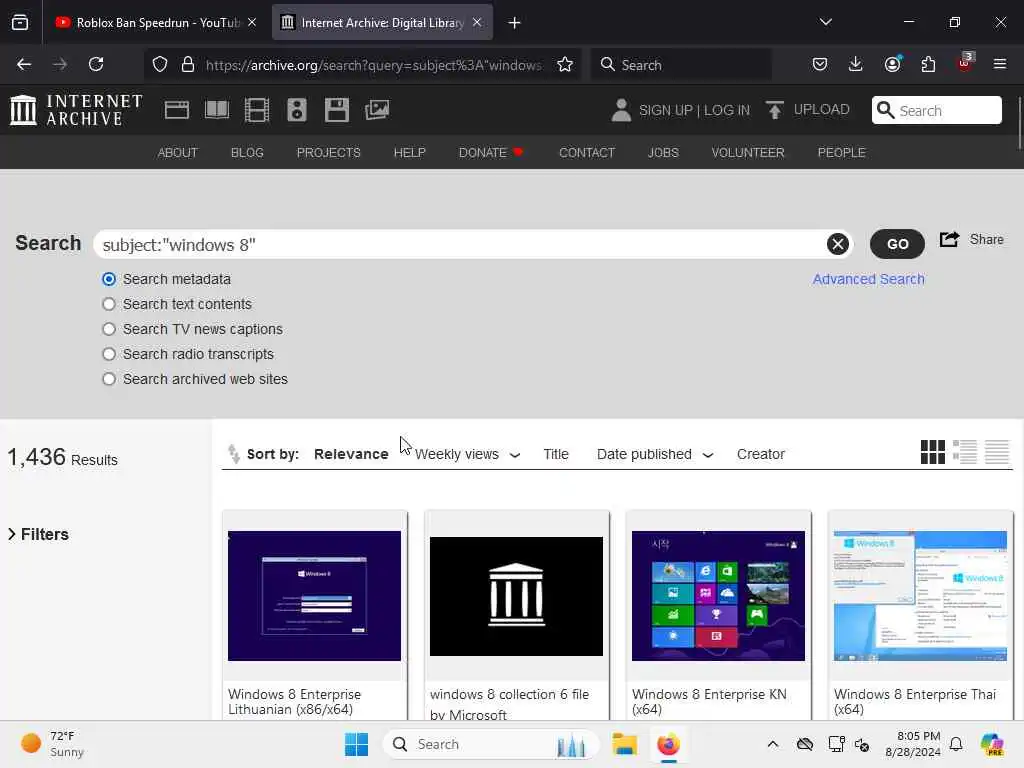Open the PEOPLE menu item

click(841, 152)
